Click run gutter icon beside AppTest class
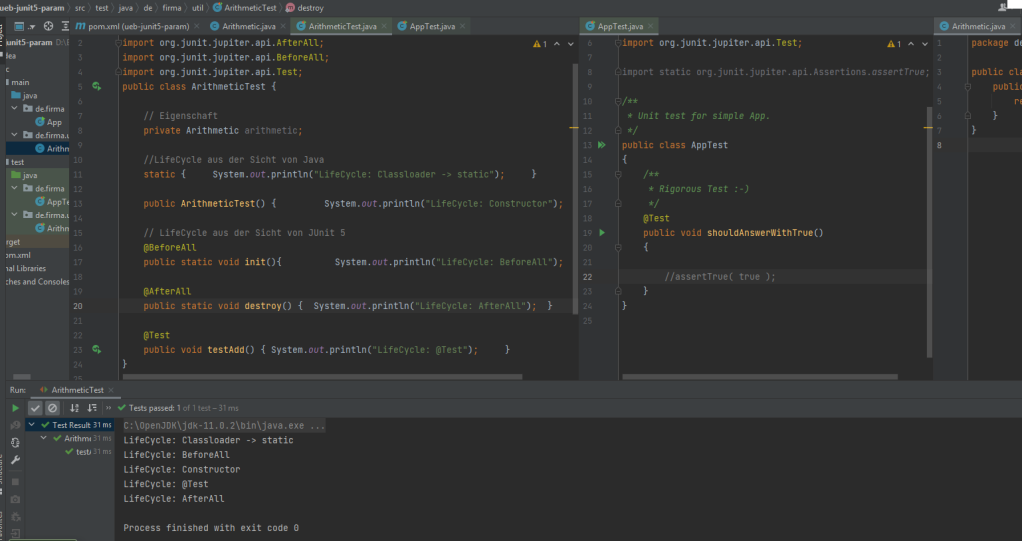 [602, 146]
